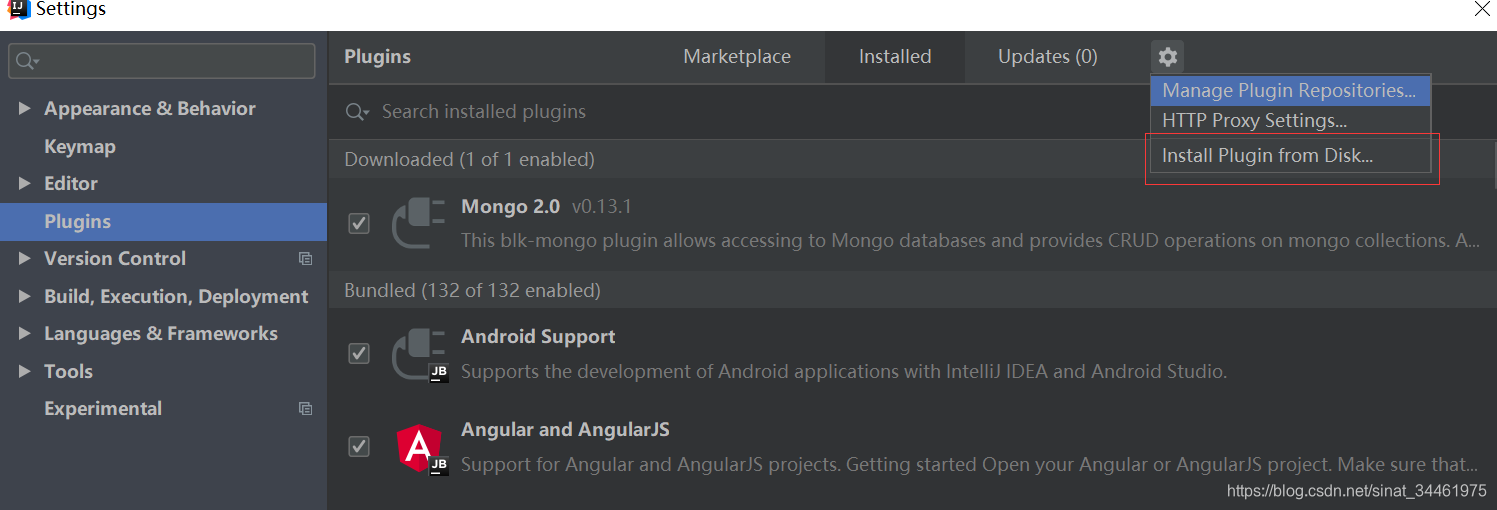The height and width of the screenshot is (510, 1497).
Task: Click the Bundled (132 of 132 enabled) header
Action: click(472, 291)
